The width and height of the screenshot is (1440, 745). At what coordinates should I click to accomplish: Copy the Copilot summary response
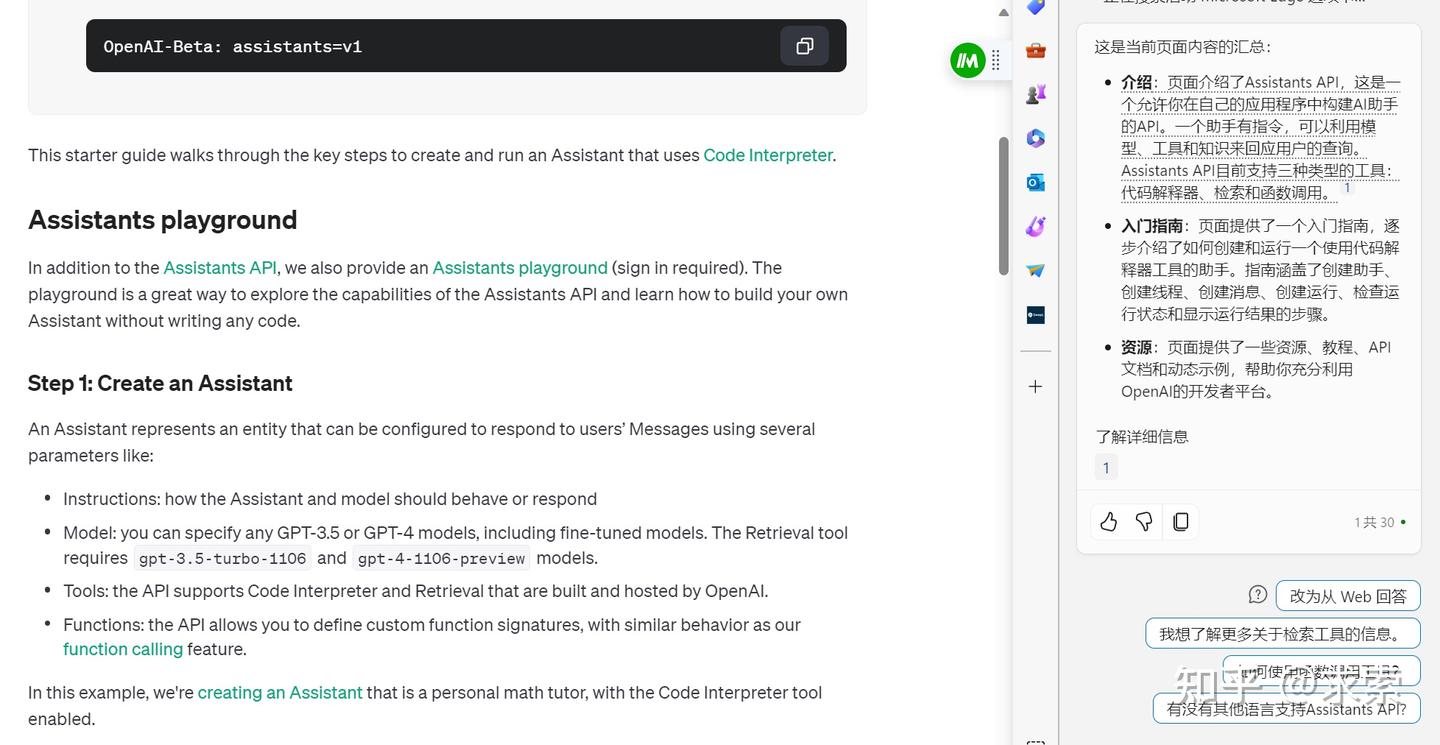point(1181,521)
